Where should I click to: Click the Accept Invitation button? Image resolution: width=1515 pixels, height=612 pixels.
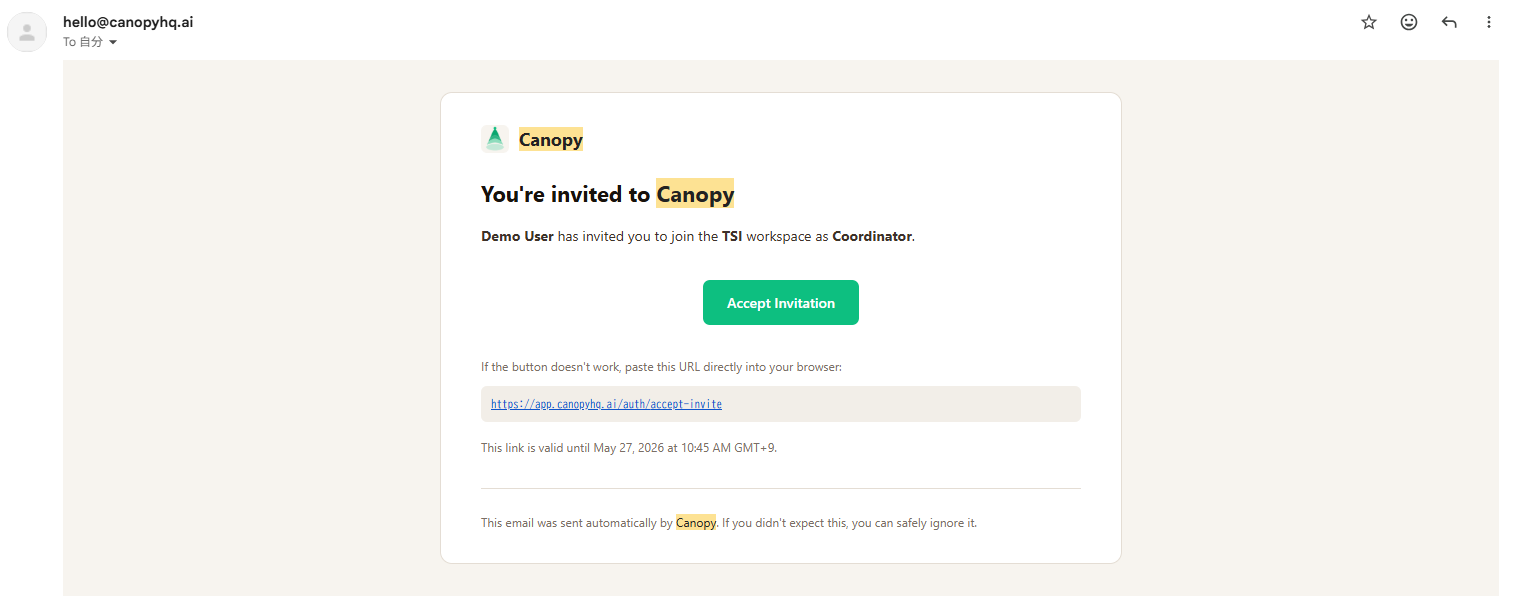point(781,303)
